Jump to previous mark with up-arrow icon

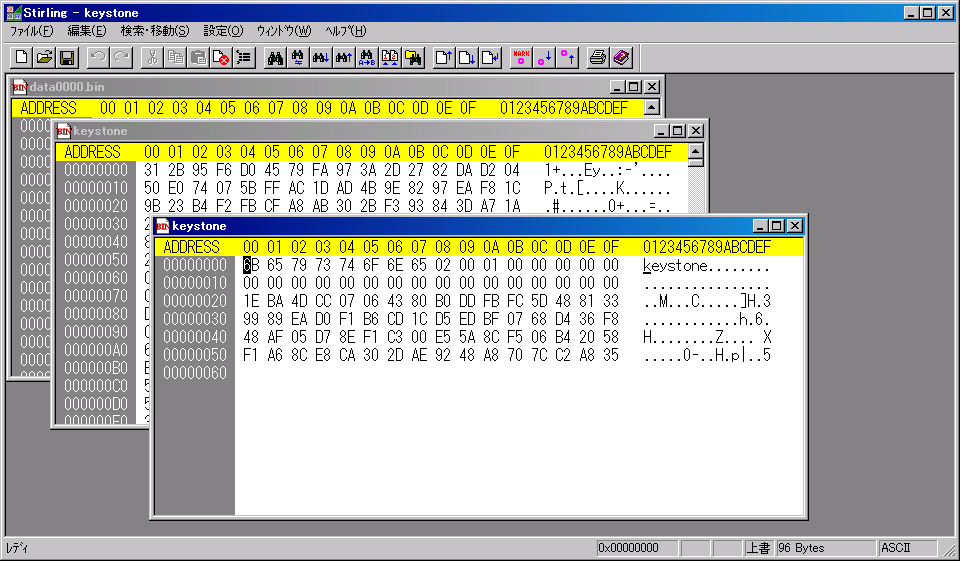click(x=568, y=58)
